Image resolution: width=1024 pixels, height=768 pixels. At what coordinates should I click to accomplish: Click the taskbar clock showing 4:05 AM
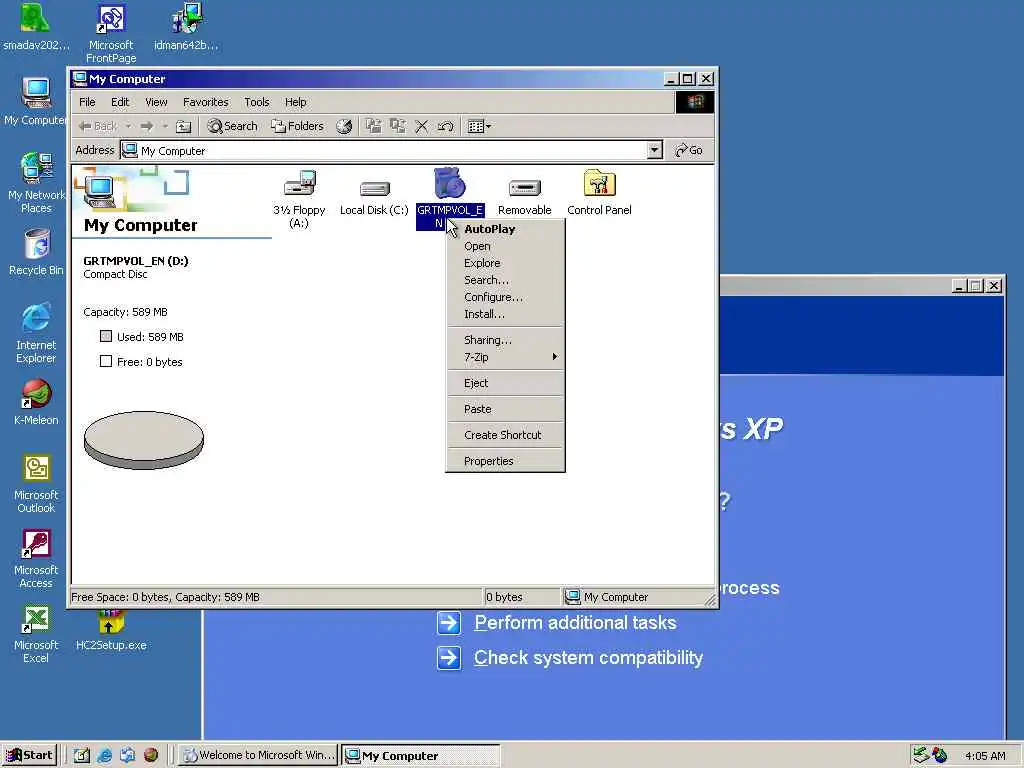(985, 756)
